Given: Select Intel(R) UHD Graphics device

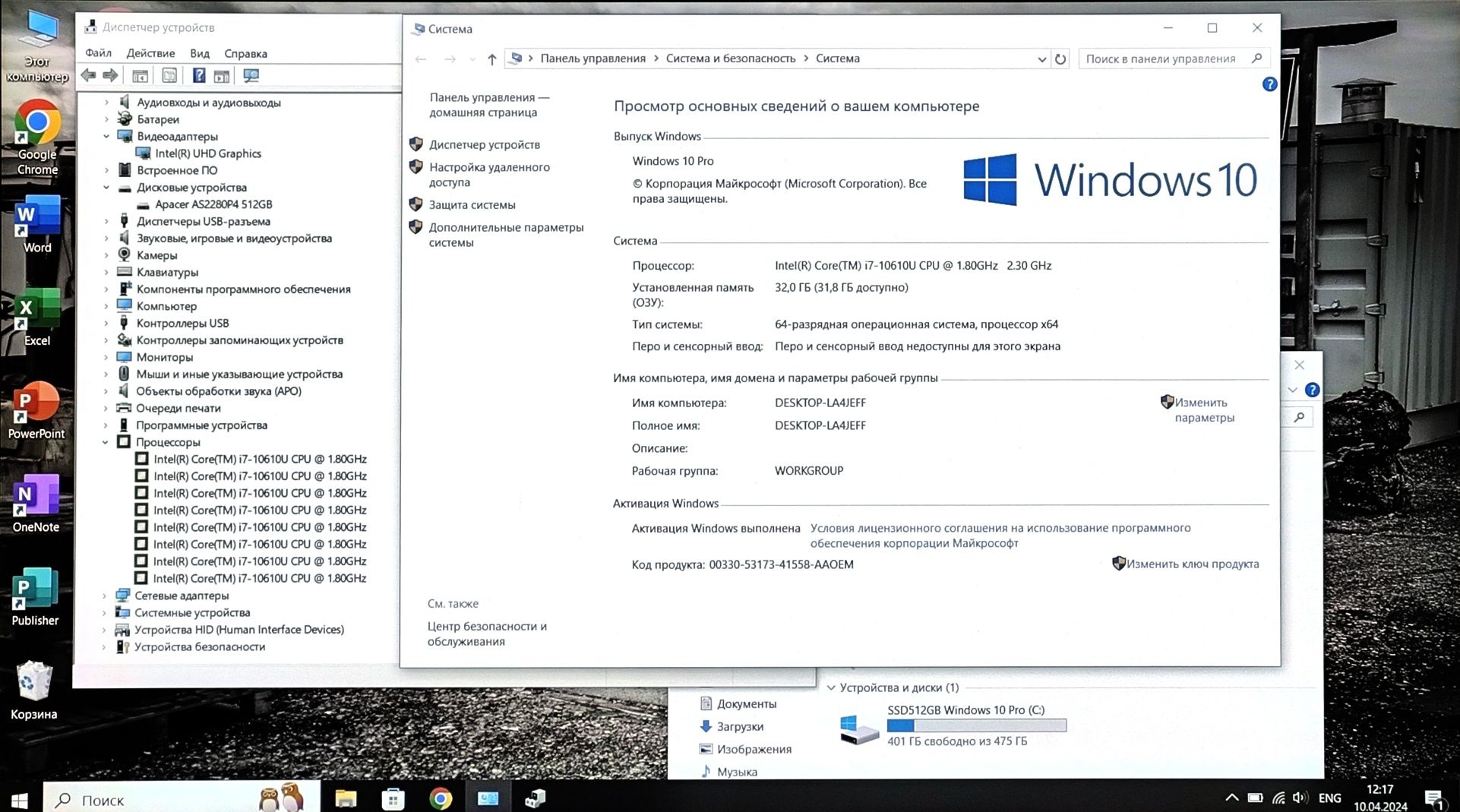Looking at the screenshot, I should [x=207, y=153].
